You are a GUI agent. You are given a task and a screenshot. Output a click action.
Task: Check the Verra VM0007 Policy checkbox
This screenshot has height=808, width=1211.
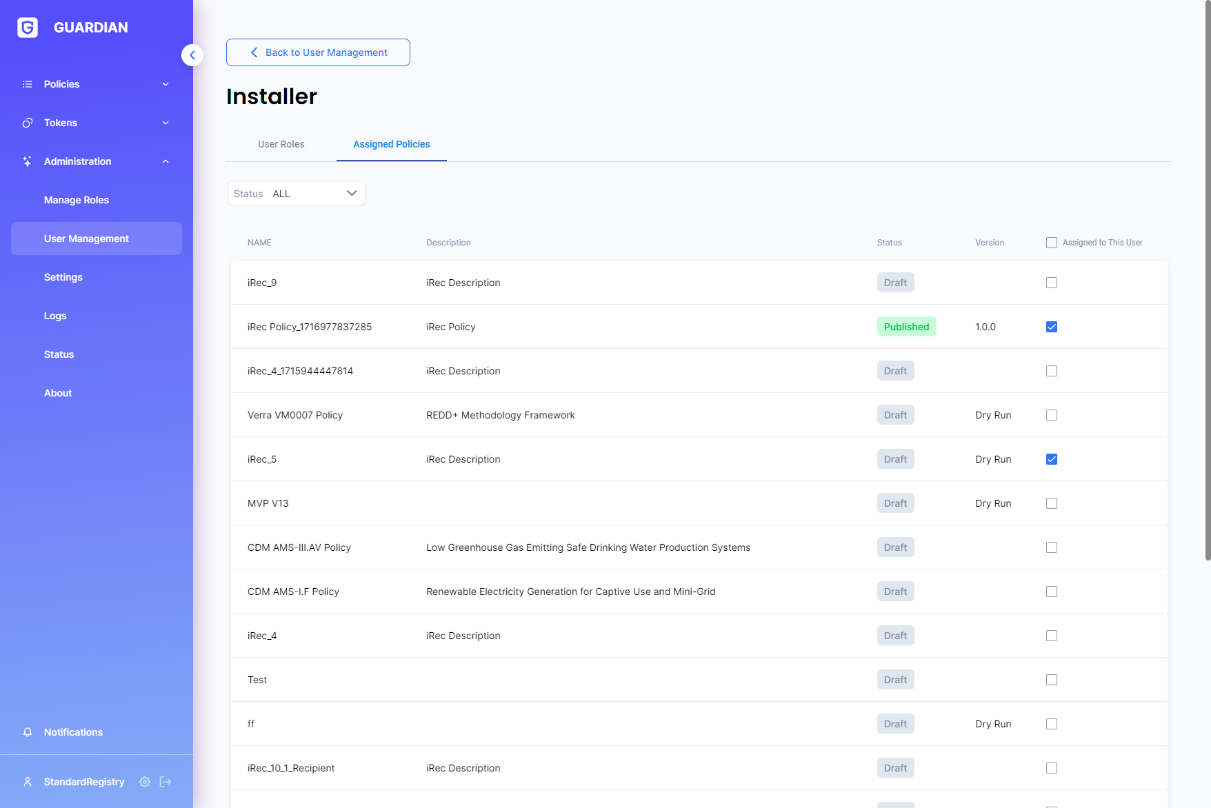(1051, 415)
